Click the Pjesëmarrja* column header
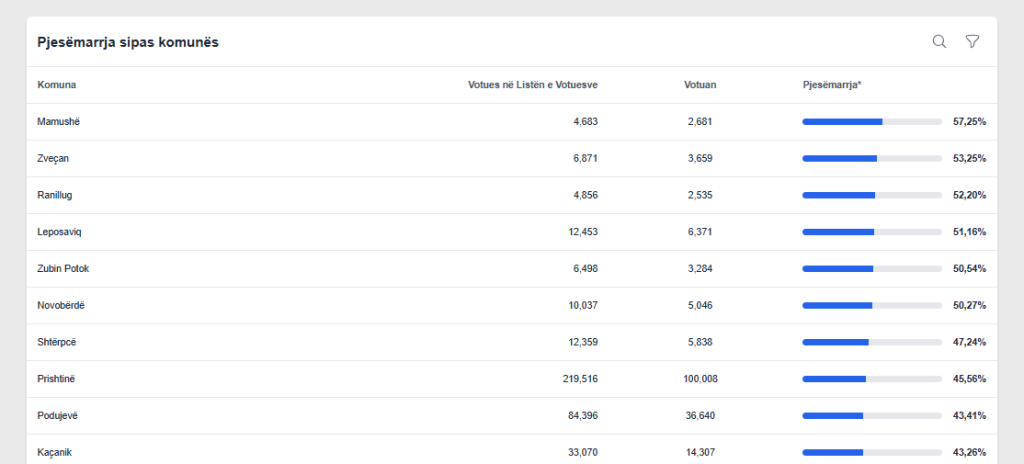Viewport: 1024px width, 464px height. (832, 85)
